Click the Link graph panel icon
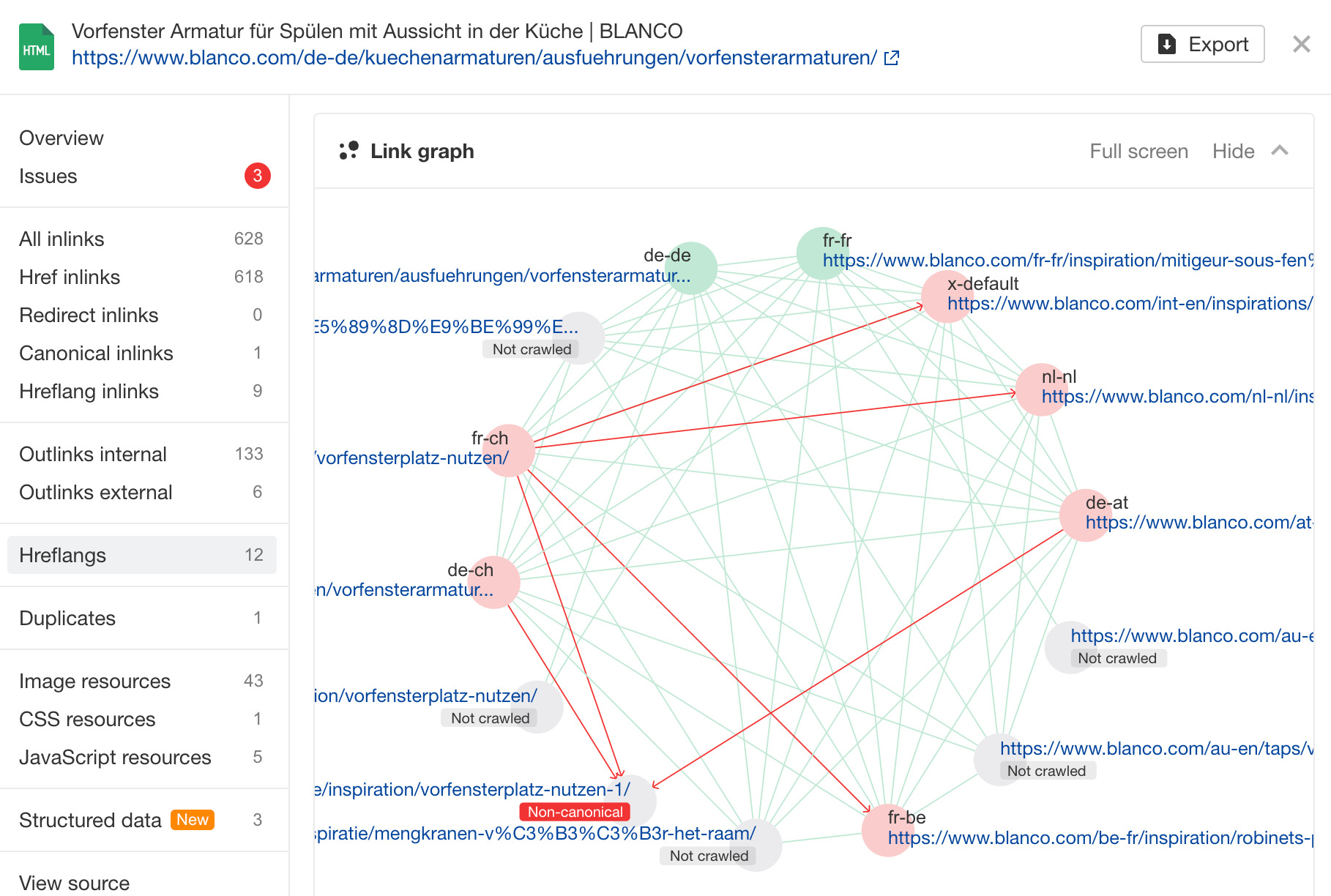This screenshot has width=1331, height=896. pyautogui.click(x=348, y=150)
